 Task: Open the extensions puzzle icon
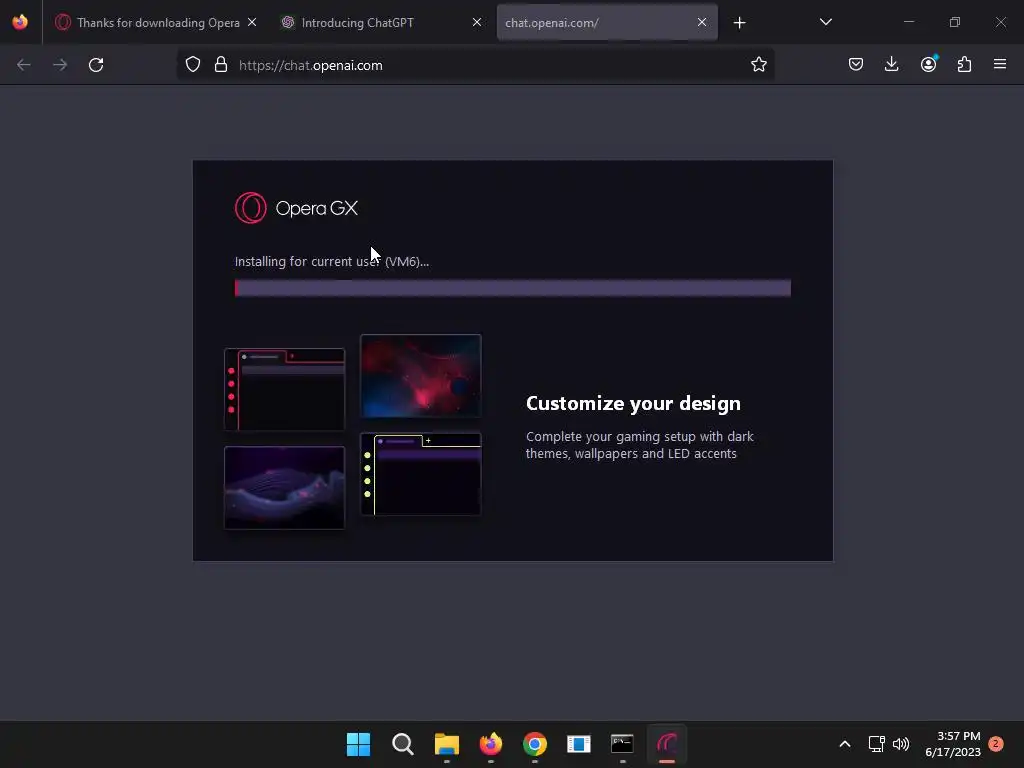pos(964,65)
